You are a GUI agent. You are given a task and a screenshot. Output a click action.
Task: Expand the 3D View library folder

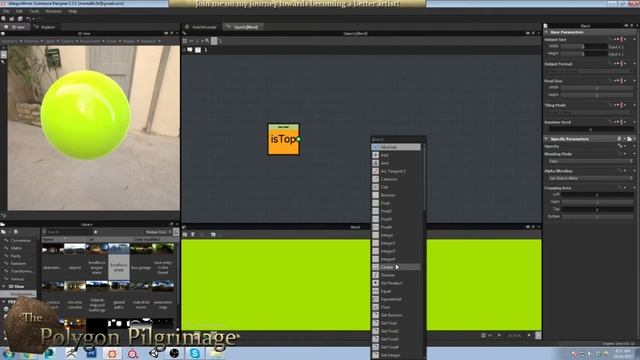(4, 287)
